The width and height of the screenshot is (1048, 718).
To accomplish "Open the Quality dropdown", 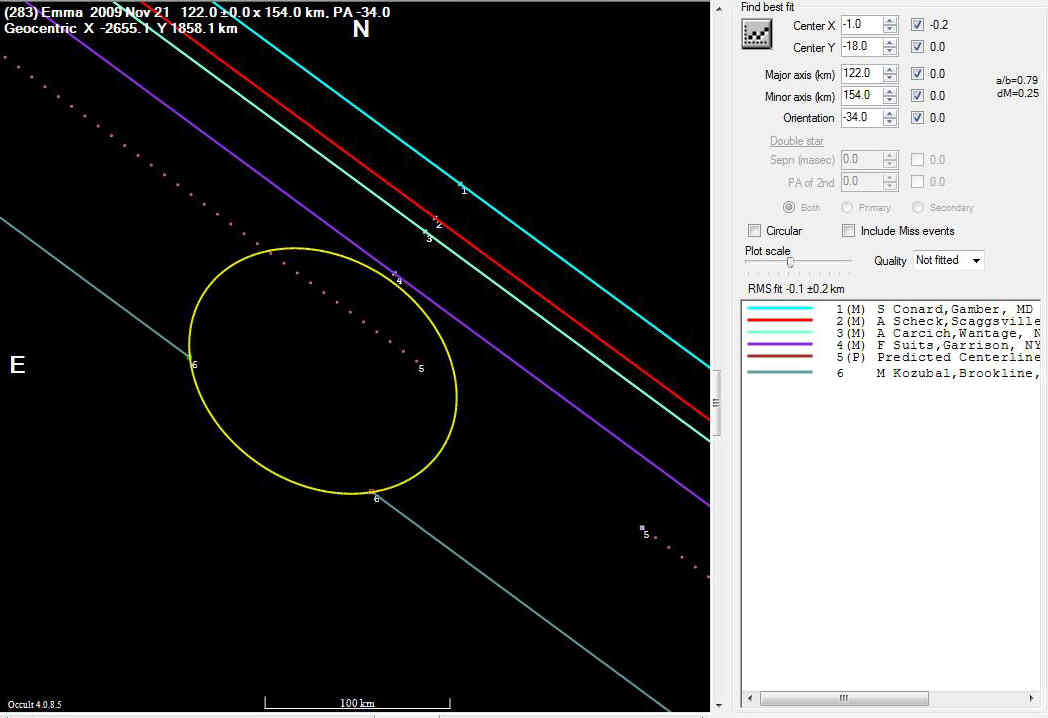I will [948, 260].
